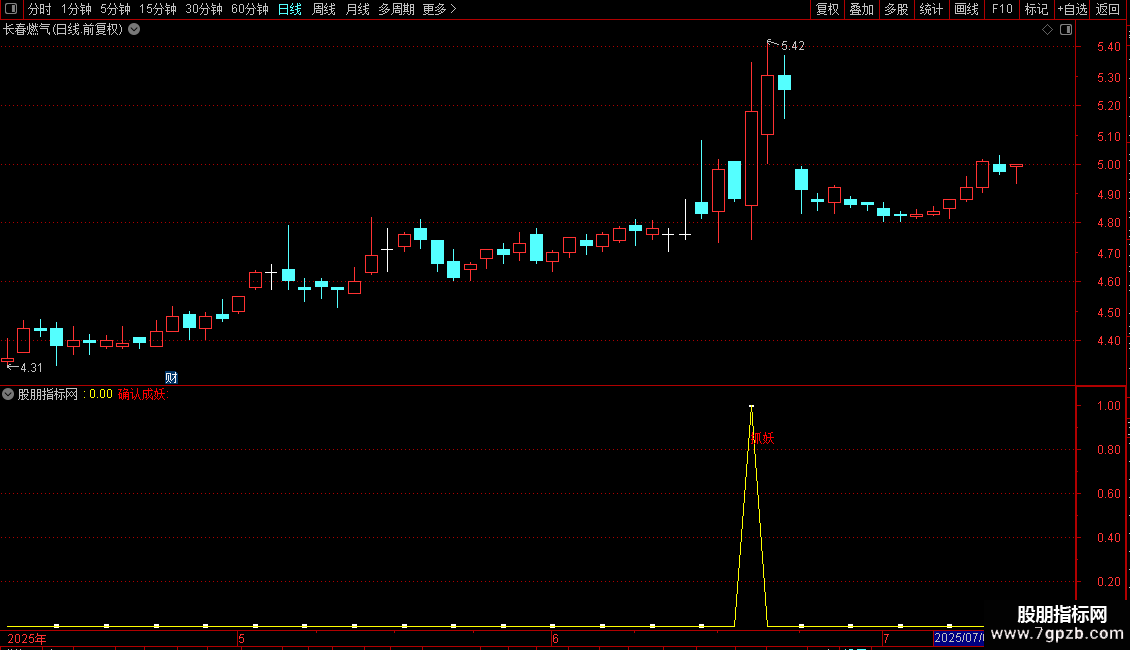This screenshot has height=650, width=1130.
Task: Switch to 月线 monthly chart
Action: [357, 9]
